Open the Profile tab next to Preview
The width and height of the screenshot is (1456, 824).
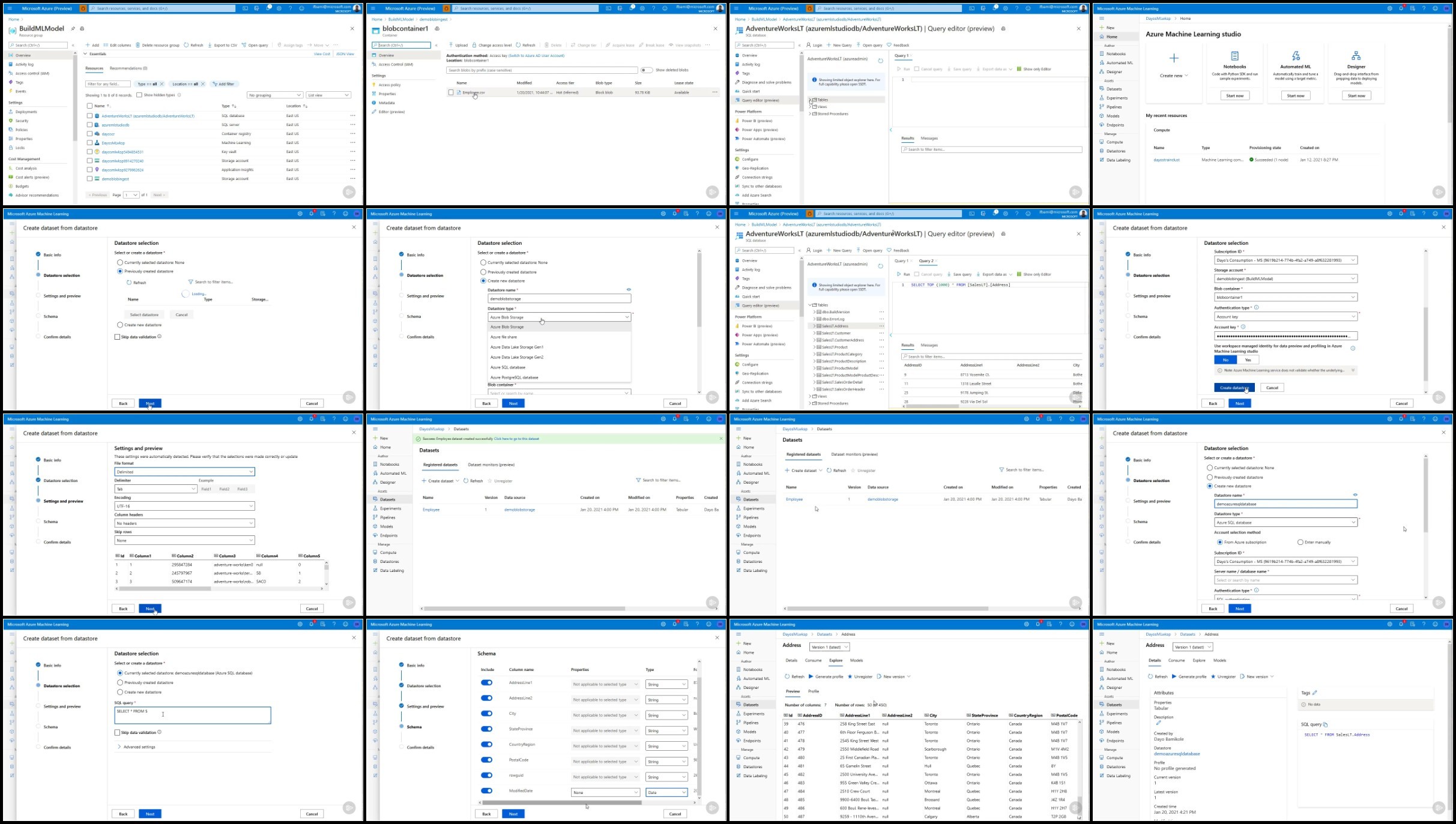[x=814, y=691]
